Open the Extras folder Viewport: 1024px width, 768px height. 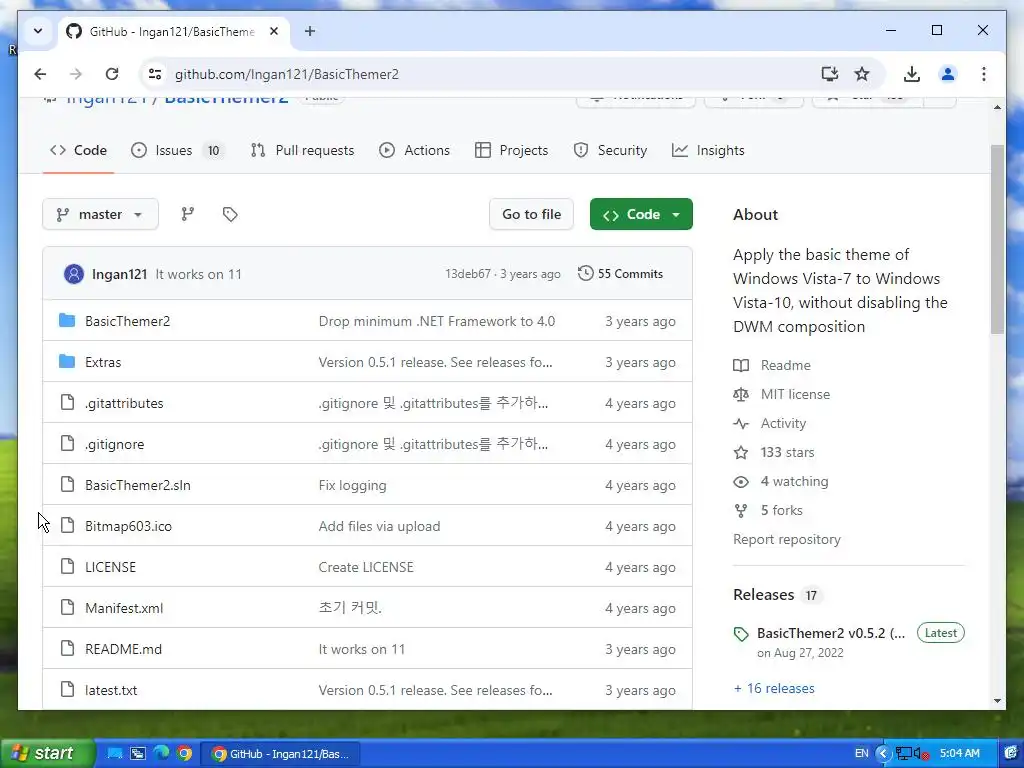click(103, 362)
